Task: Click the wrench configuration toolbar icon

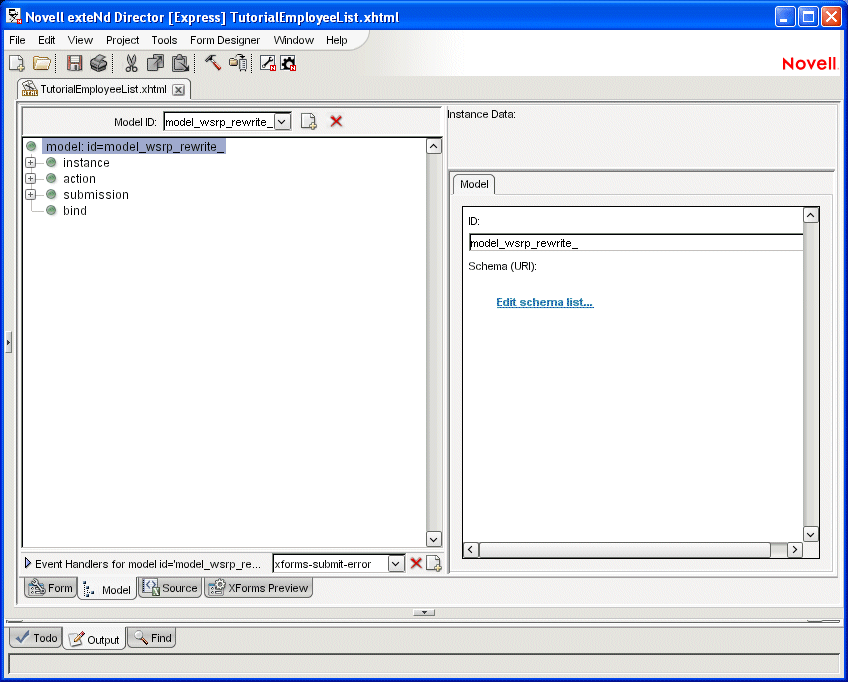Action: pyautogui.click(x=268, y=63)
